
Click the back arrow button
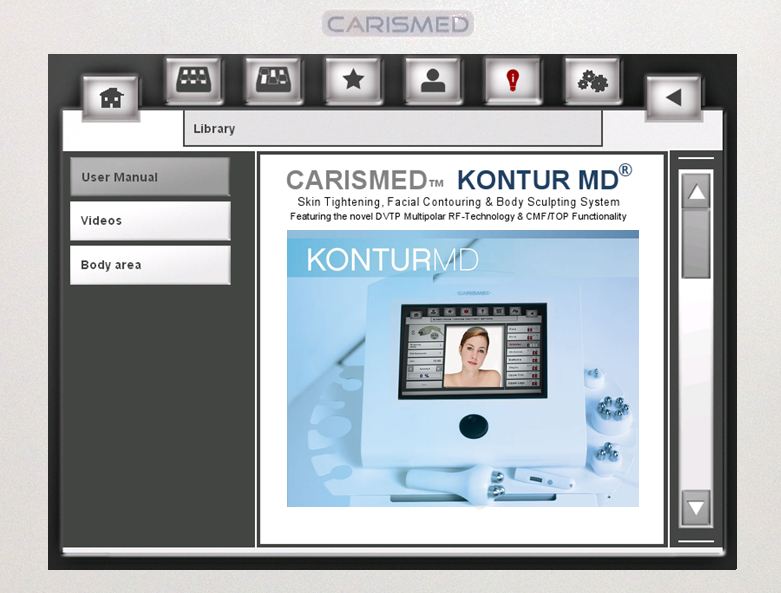tap(673, 98)
